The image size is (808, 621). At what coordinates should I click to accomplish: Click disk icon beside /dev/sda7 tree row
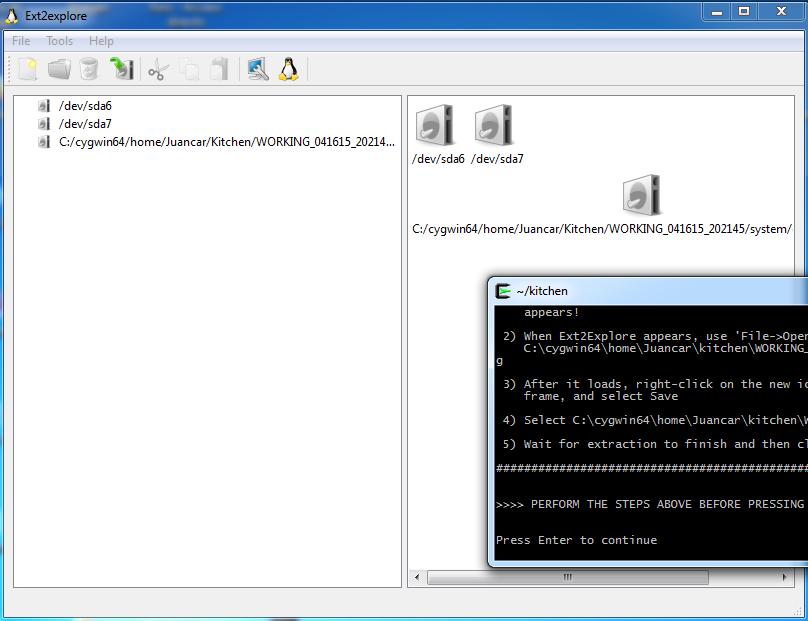tap(44, 124)
